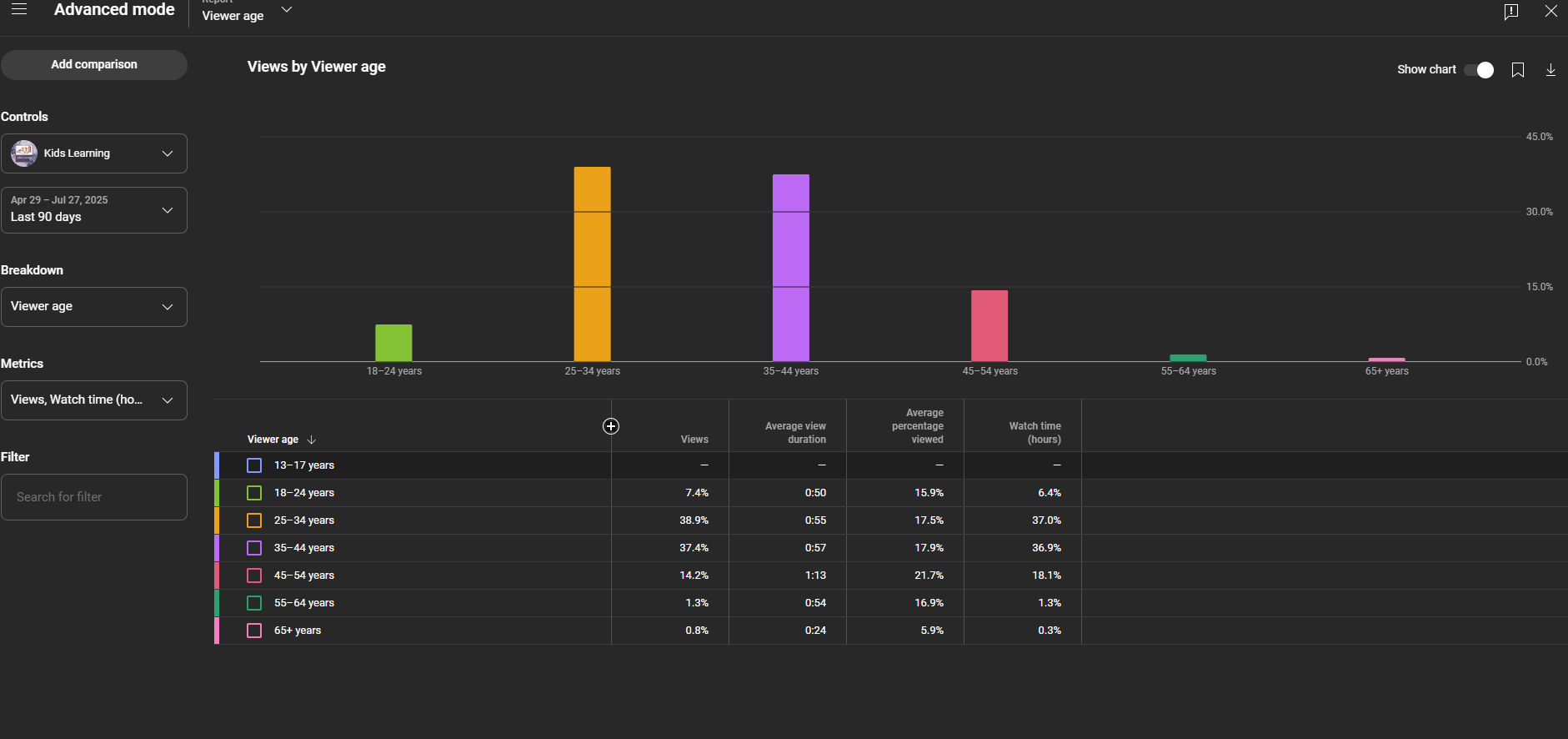This screenshot has height=739, width=1568.
Task: Sort by Watch time (hours) column
Action: pyautogui.click(x=1034, y=433)
